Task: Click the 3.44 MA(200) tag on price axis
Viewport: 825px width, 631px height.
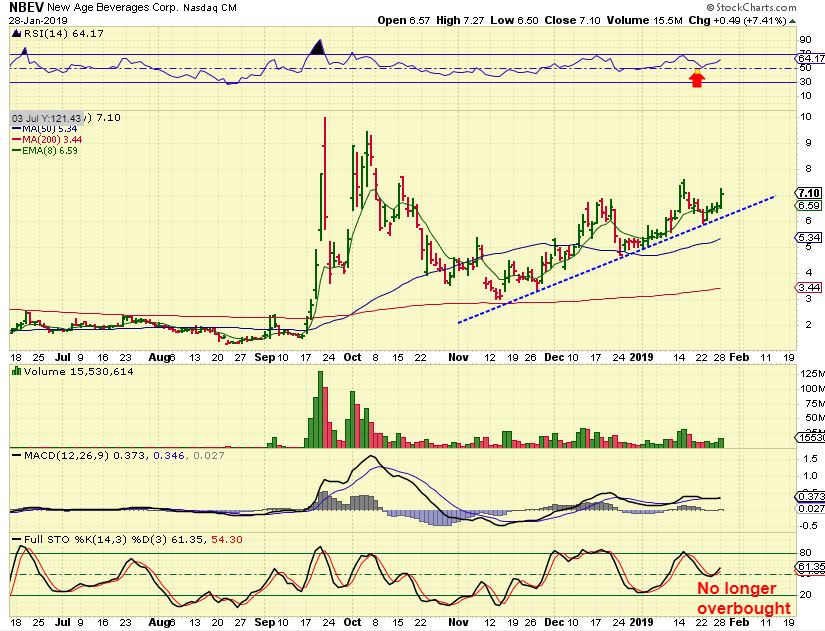Action: [809, 287]
